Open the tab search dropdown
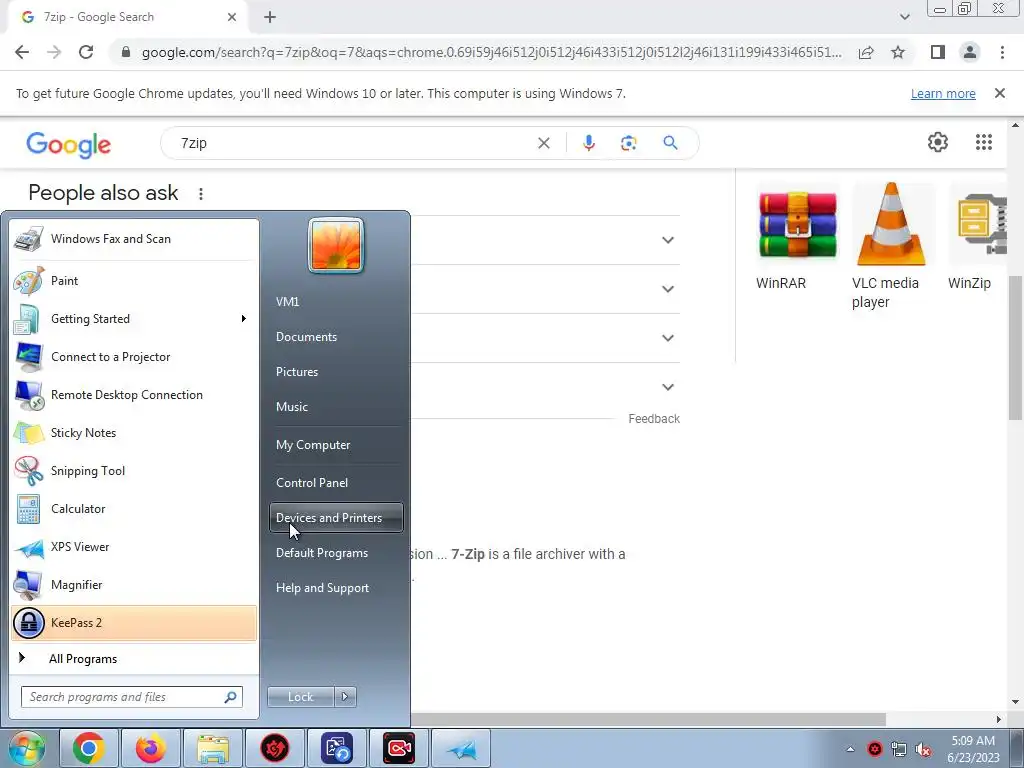This screenshot has width=1024, height=768. 904,17
